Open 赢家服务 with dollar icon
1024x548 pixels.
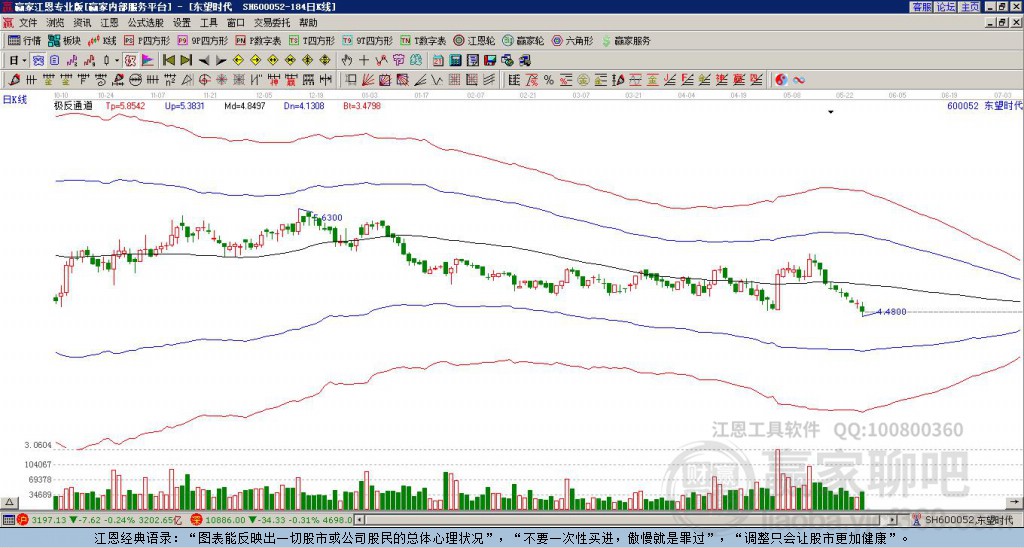pos(626,40)
